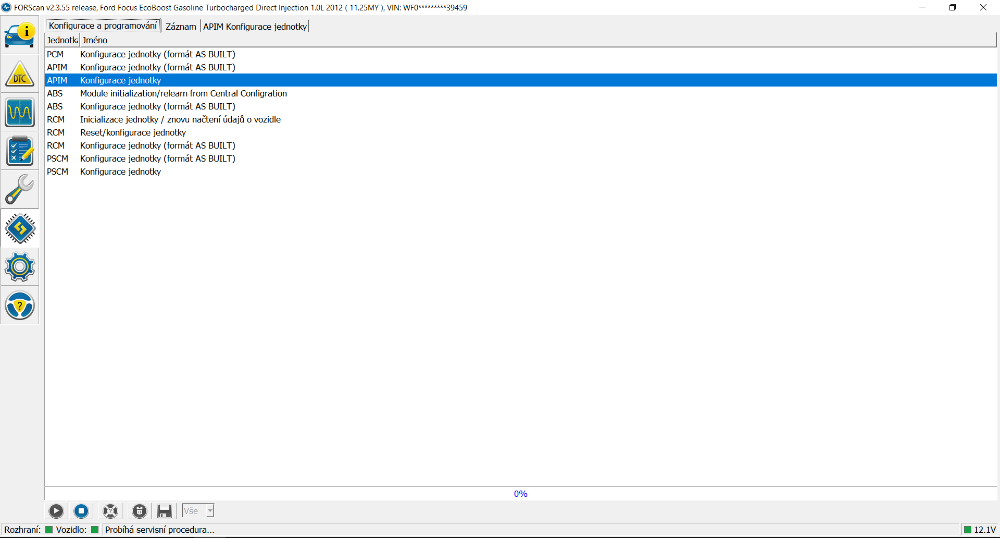Open the DTC trouble codes section
Viewport: 1000px width, 538px height.
pos(20,74)
